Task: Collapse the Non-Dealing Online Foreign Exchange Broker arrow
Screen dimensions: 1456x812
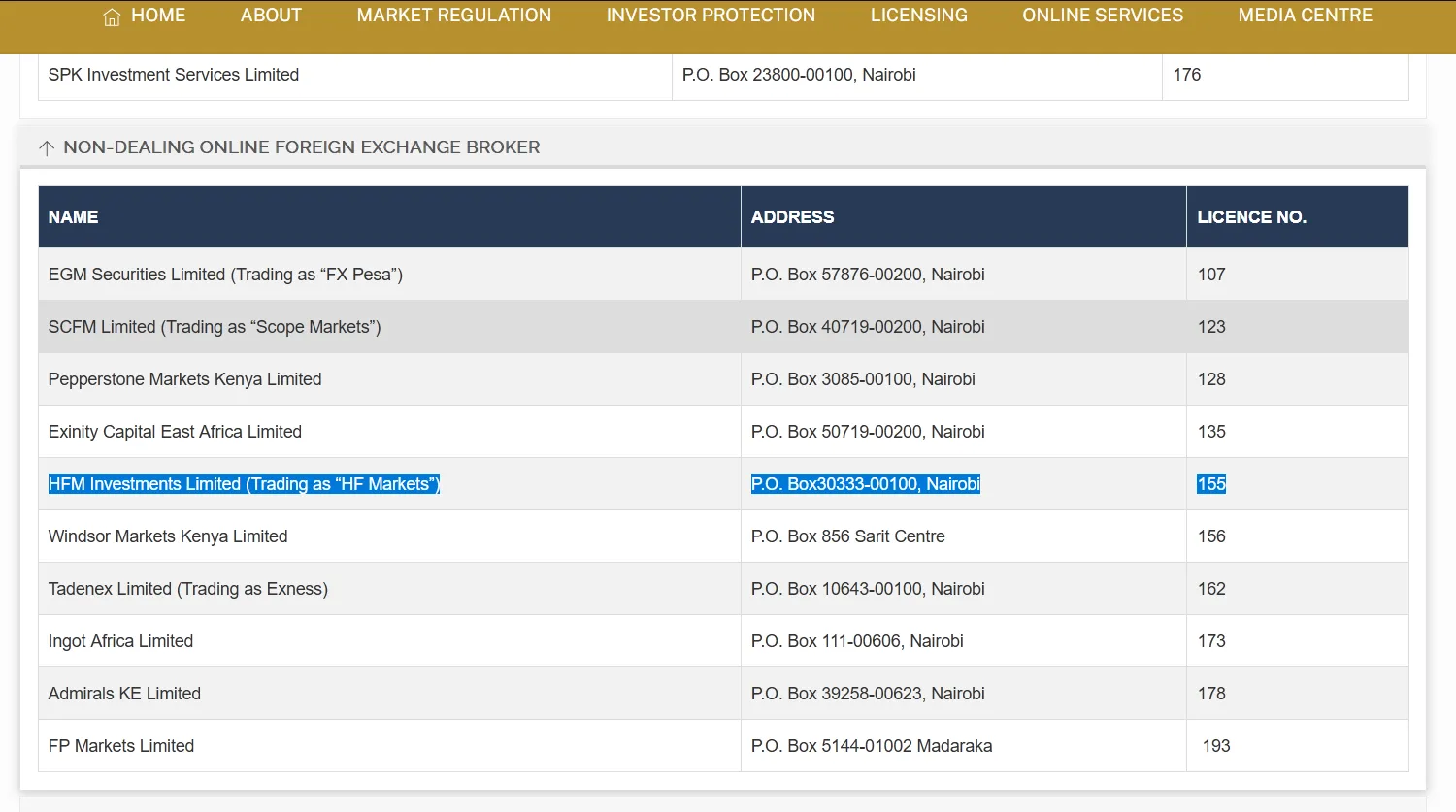Action: click(x=47, y=148)
